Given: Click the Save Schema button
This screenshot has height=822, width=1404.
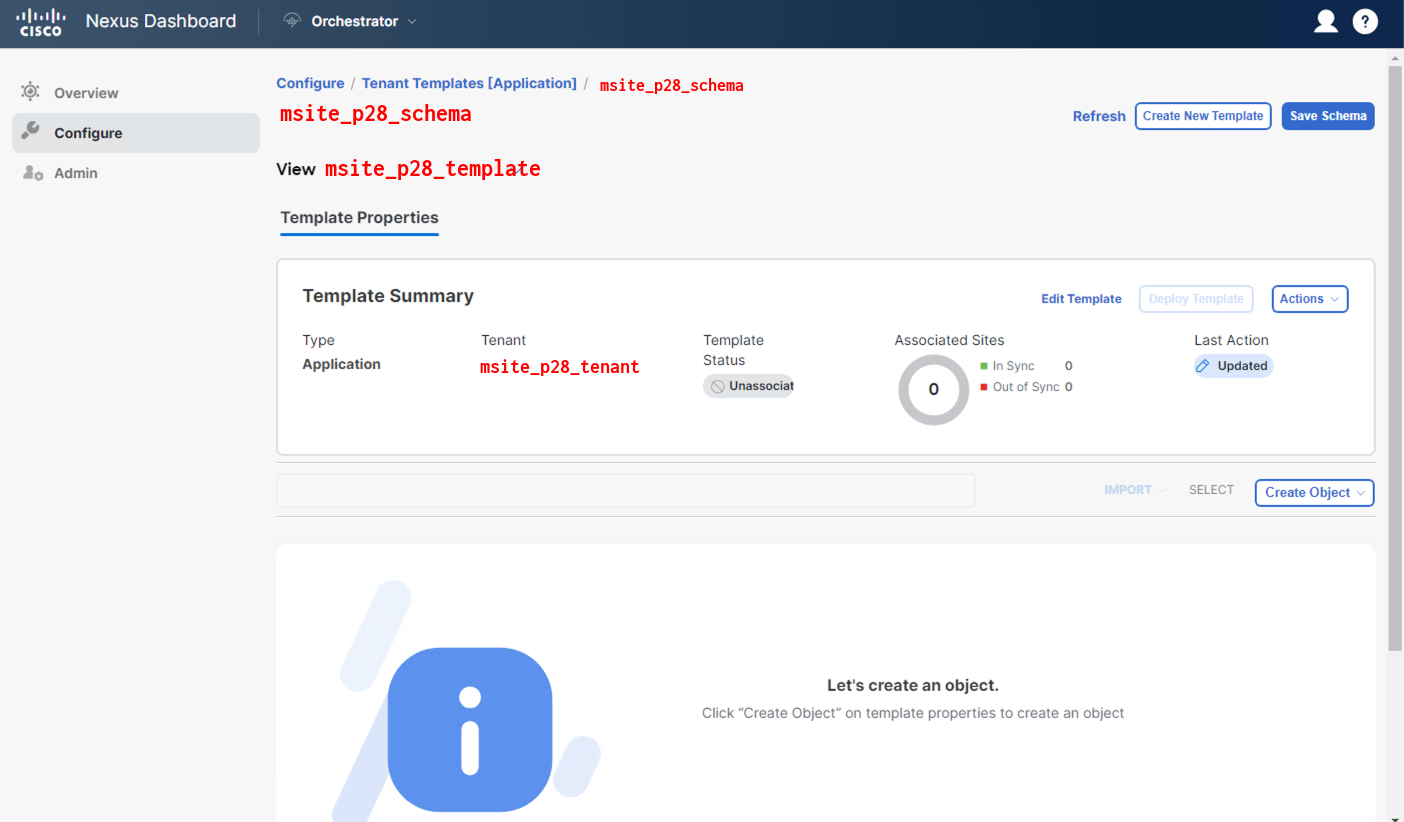Looking at the screenshot, I should [1327, 116].
